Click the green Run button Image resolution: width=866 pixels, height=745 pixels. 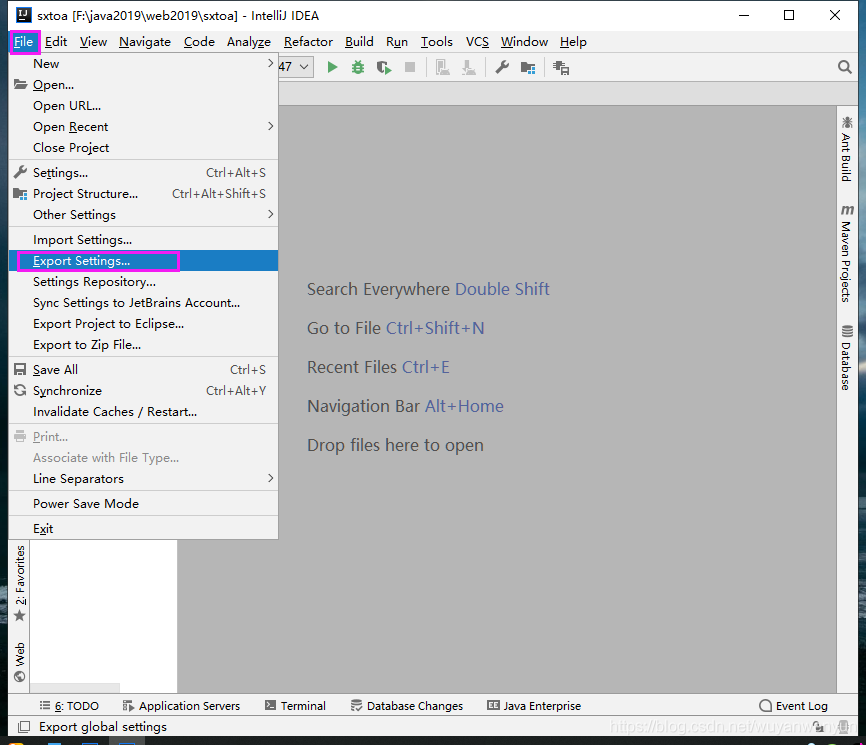(332, 67)
